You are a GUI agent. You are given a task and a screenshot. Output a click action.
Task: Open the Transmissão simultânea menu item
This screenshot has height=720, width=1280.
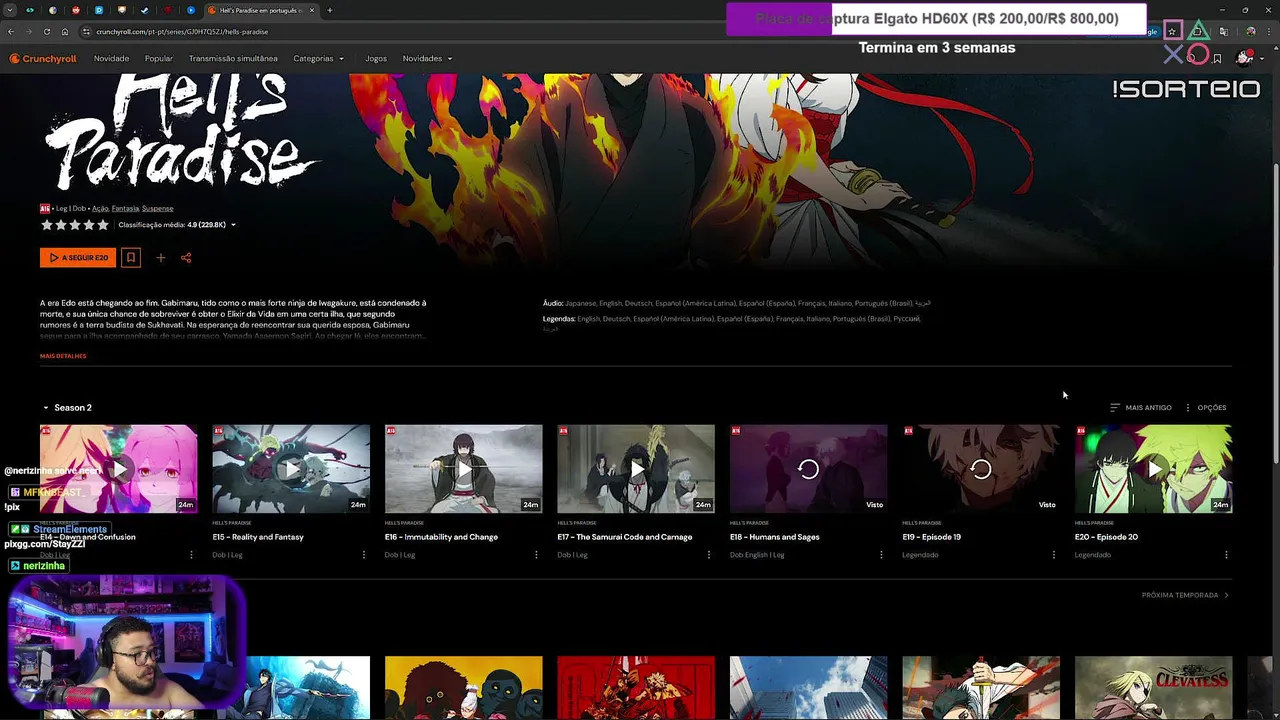[x=233, y=59]
